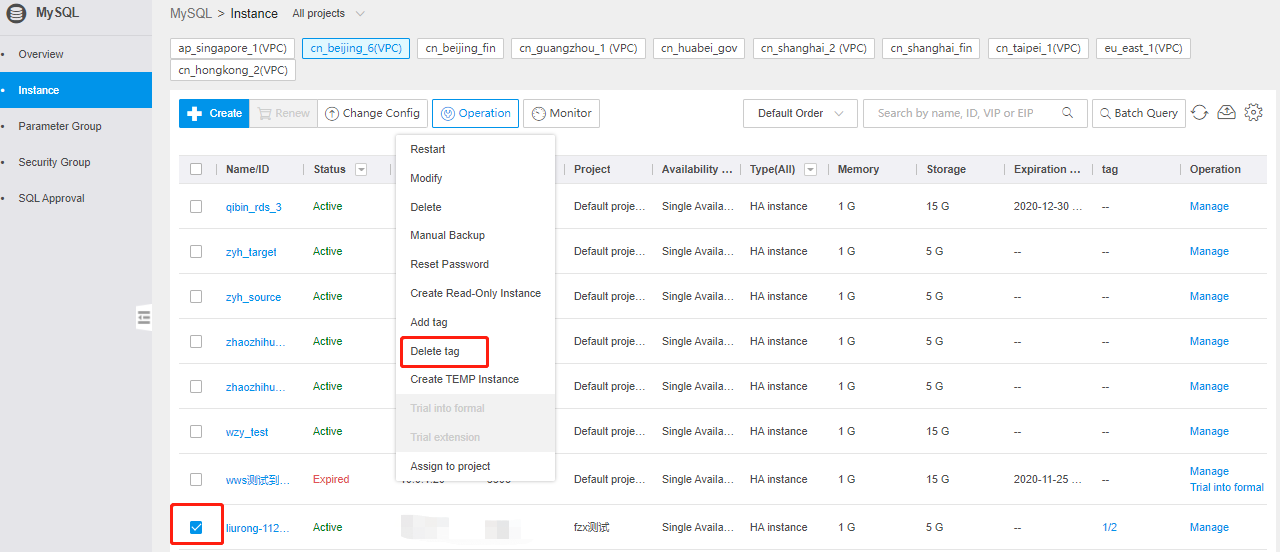The width and height of the screenshot is (1280, 552).
Task: Open Security Group in the sidebar
Action: coord(76,162)
